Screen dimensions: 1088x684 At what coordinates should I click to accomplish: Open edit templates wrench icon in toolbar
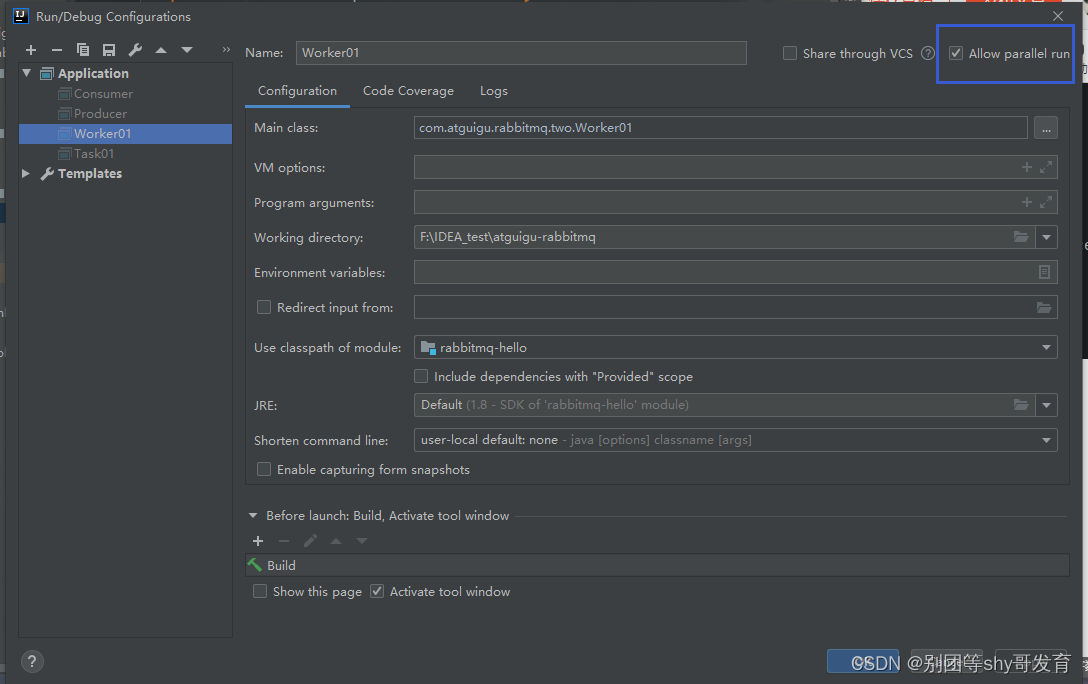[x=135, y=50]
